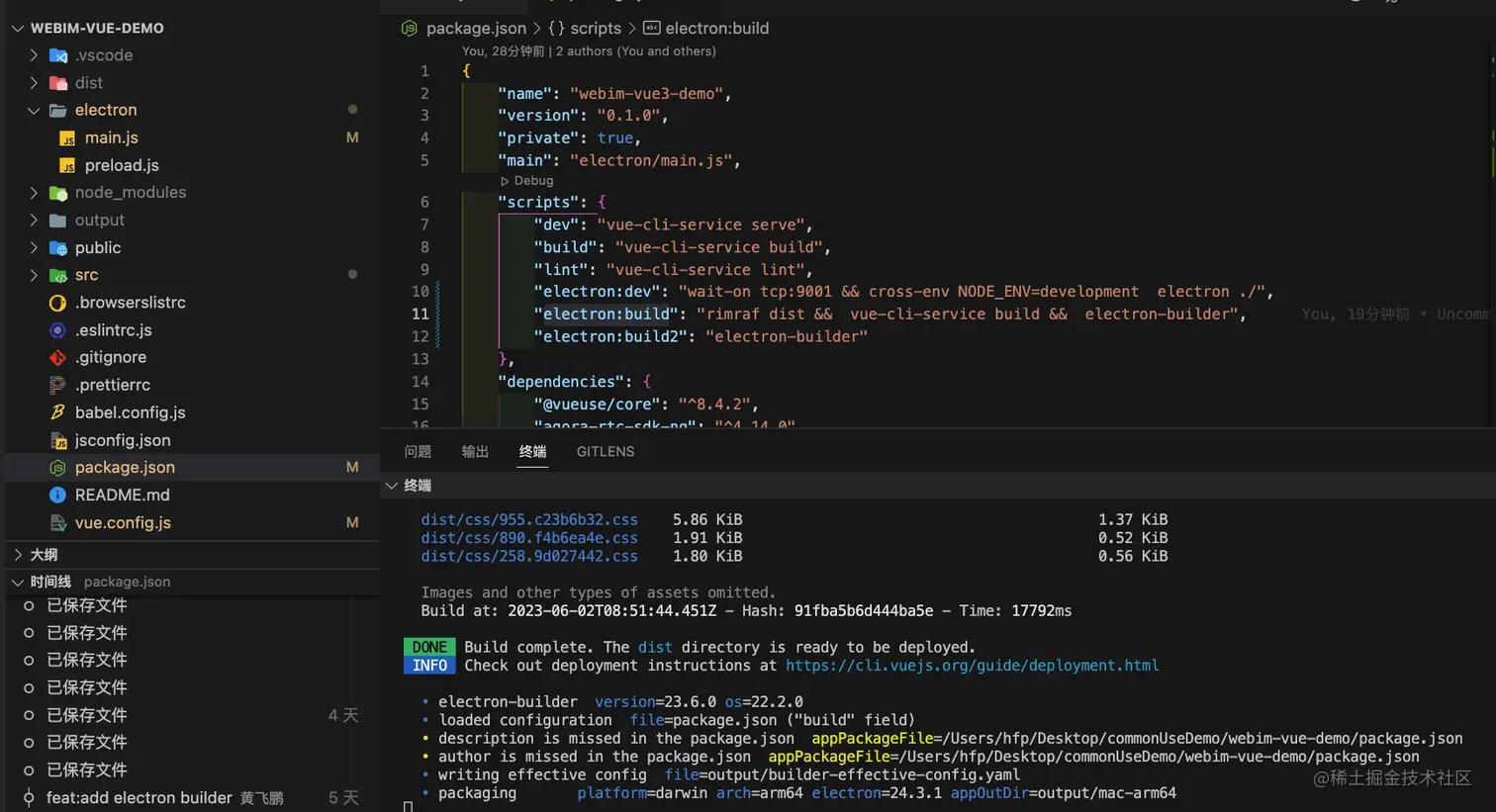1496x812 pixels.
Task: Click the "@vueuse/core" dependency key
Action: [597, 405]
